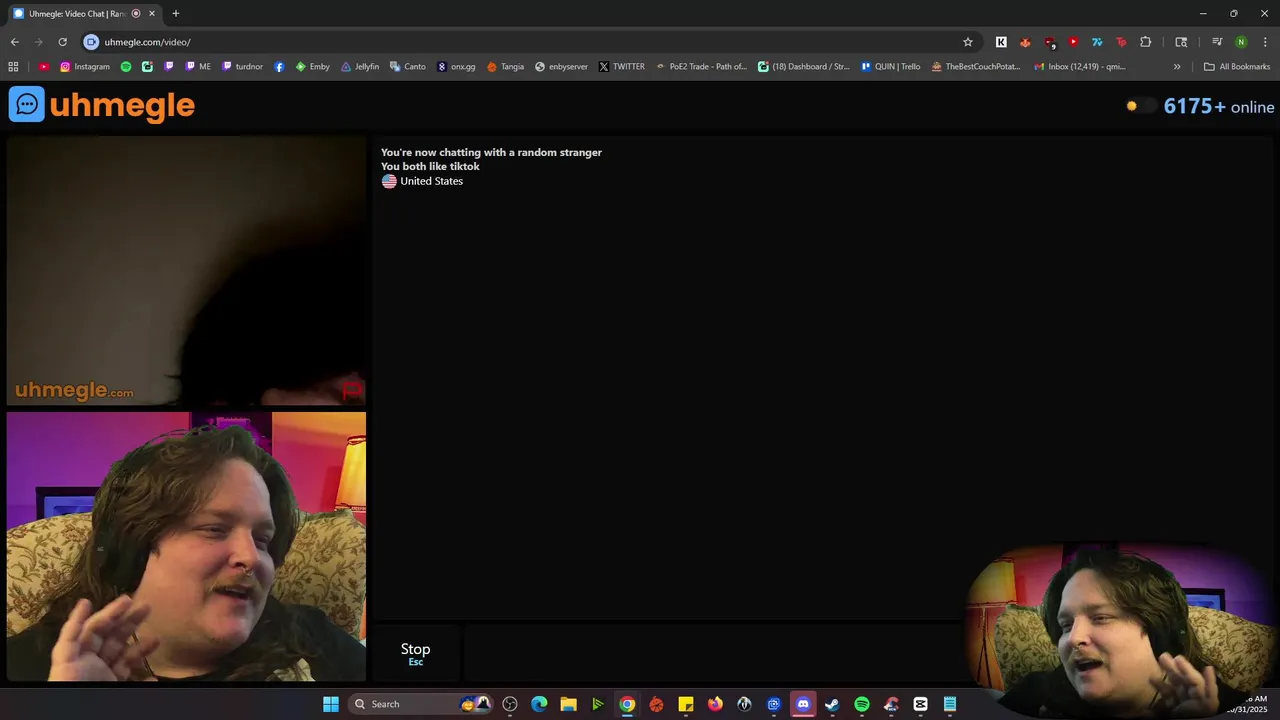Image resolution: width=1280 pixels, height=720 pixels.
Task: Open the All Bookmarks folder
Action: (1237, 67)
